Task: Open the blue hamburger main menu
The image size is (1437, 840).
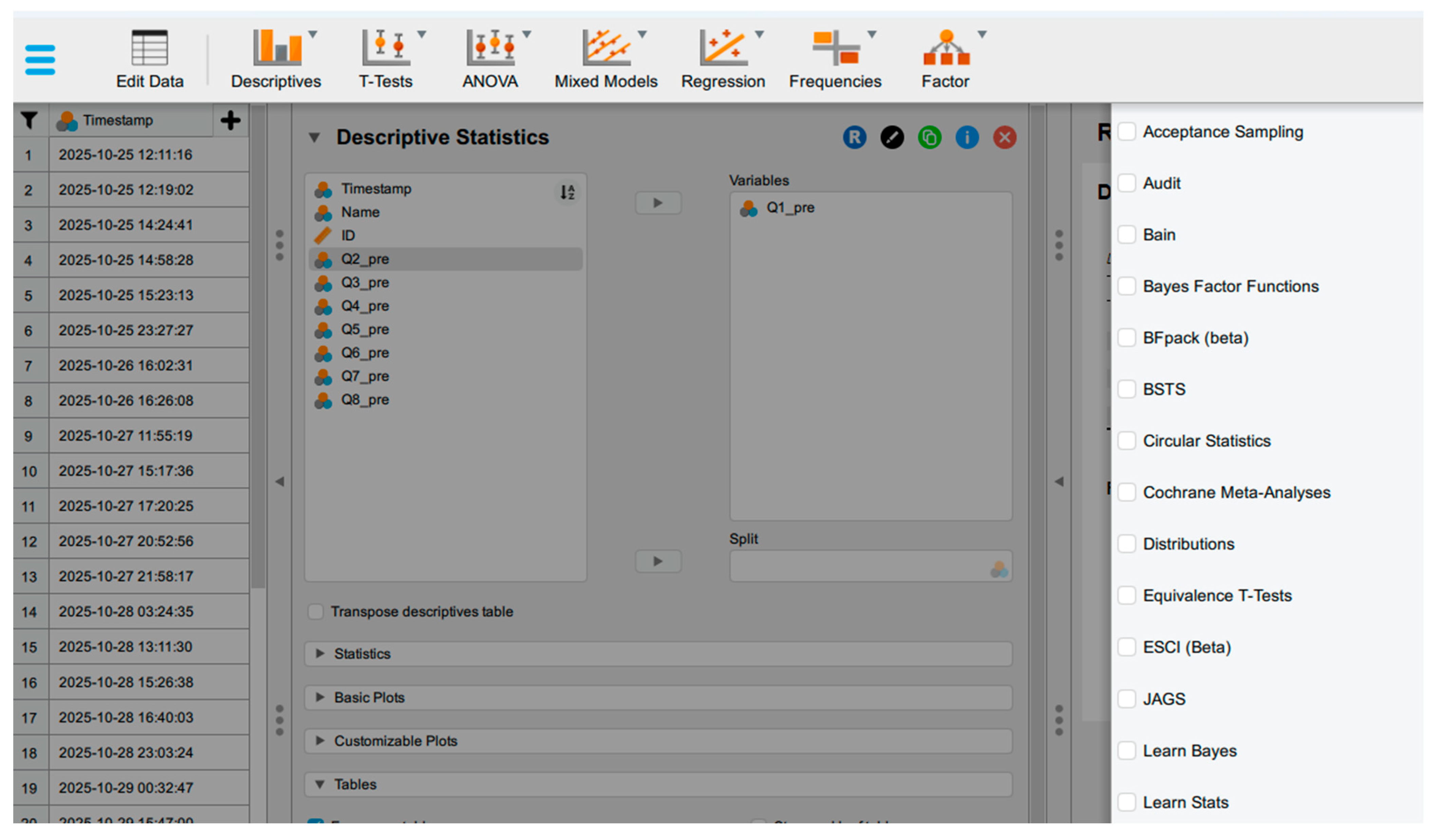Action: point(40,60)
